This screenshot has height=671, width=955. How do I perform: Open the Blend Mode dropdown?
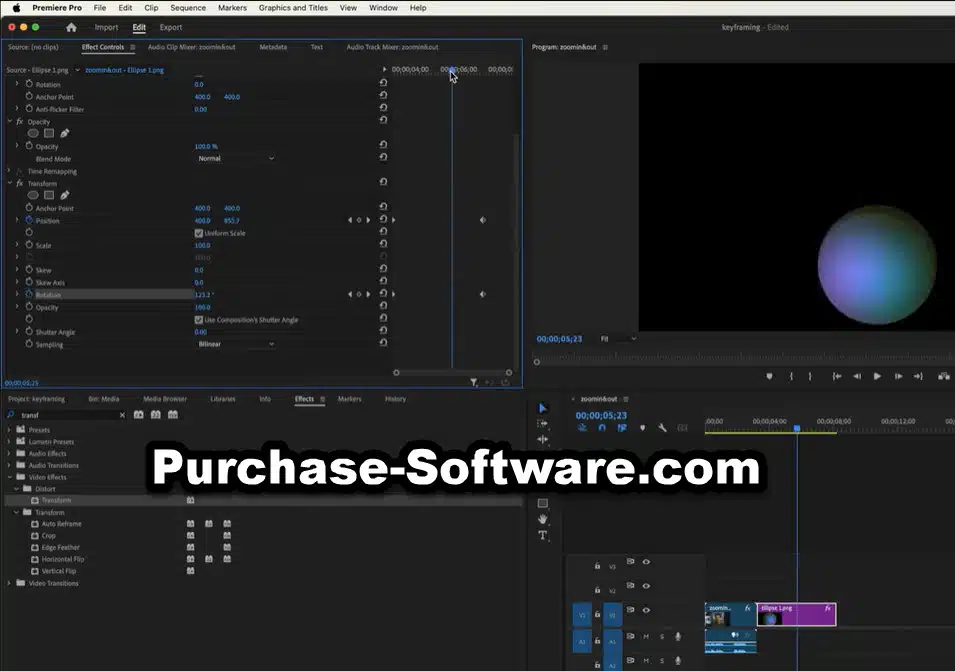(x=236, y=159)
